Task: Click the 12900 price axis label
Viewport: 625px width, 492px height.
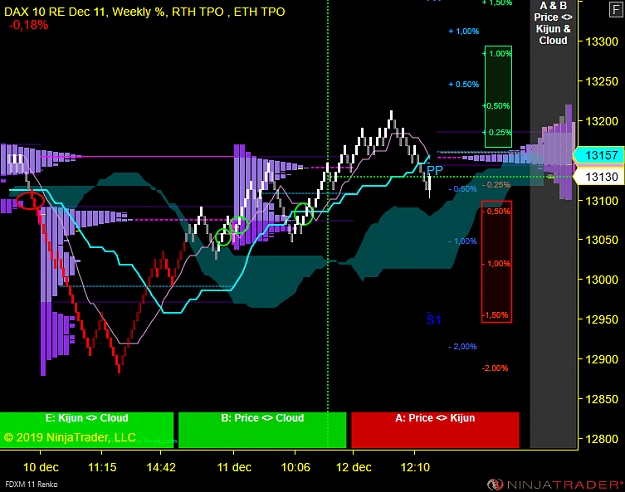Action: coord(601,359)
